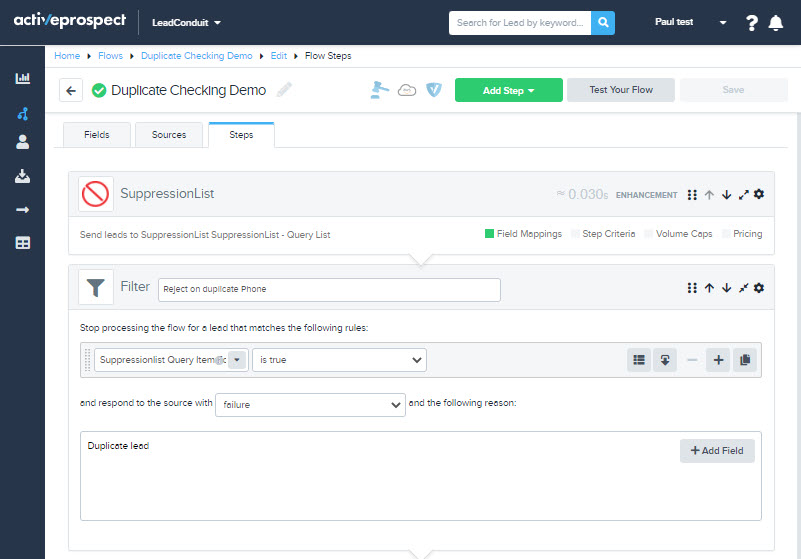The height and width of the screenshot is (559, 801).
Task: Edit flow name with pencil icon
Action: click(284, 90)
